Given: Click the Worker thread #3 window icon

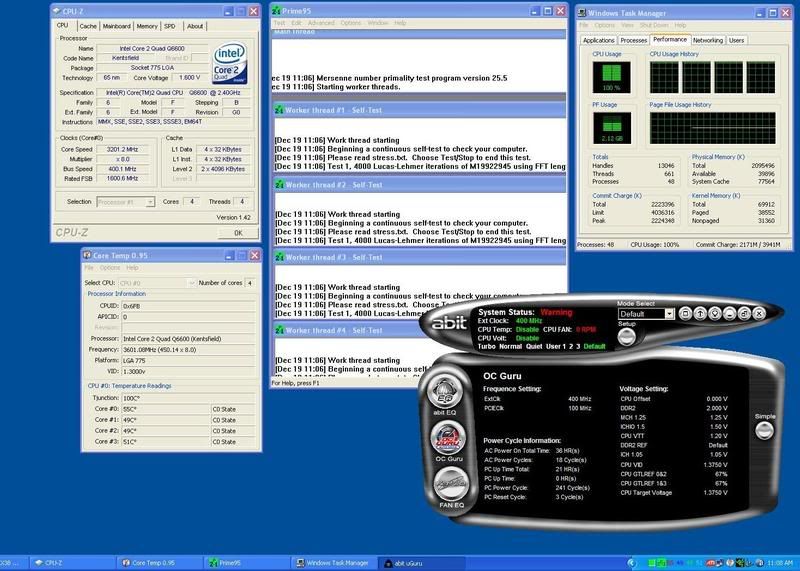Looking at the screenshot, I should (x=279, y=257).
